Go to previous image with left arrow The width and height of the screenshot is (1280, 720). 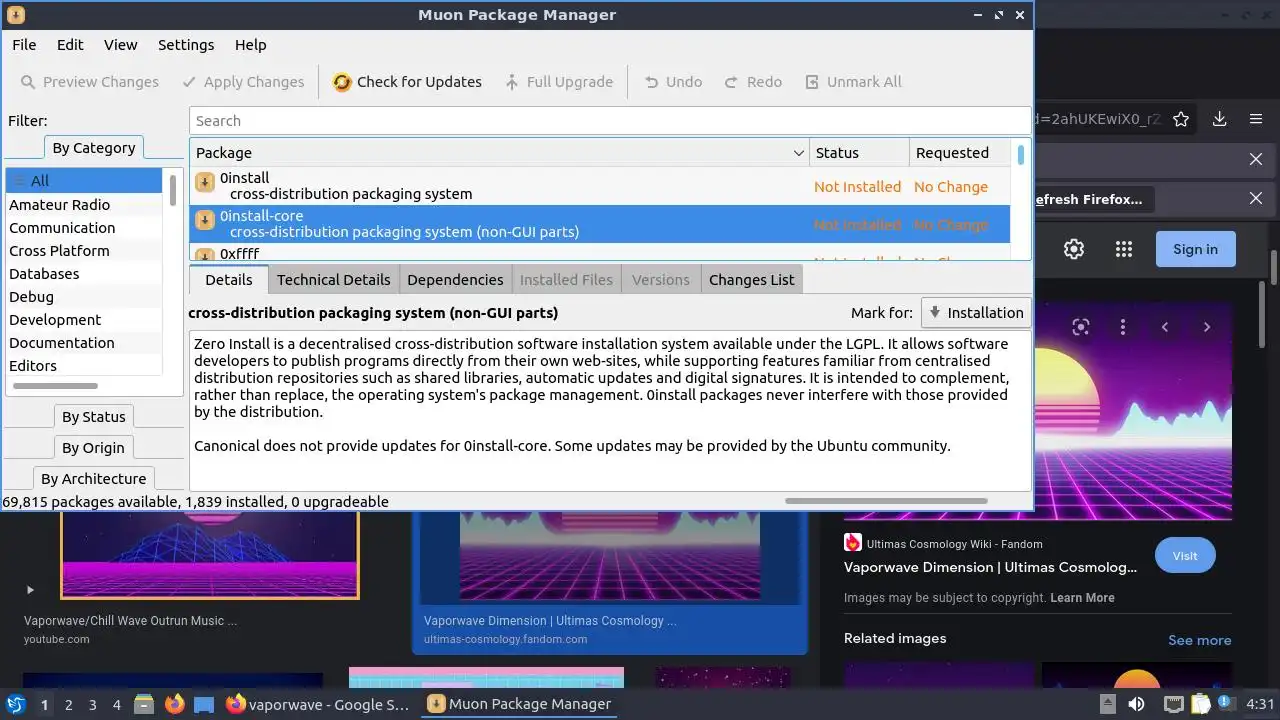coord(1165,327)
